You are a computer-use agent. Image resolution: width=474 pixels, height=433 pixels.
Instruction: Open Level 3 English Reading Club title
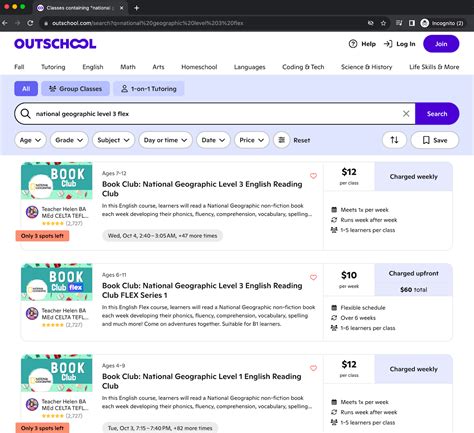coord(202,189)
